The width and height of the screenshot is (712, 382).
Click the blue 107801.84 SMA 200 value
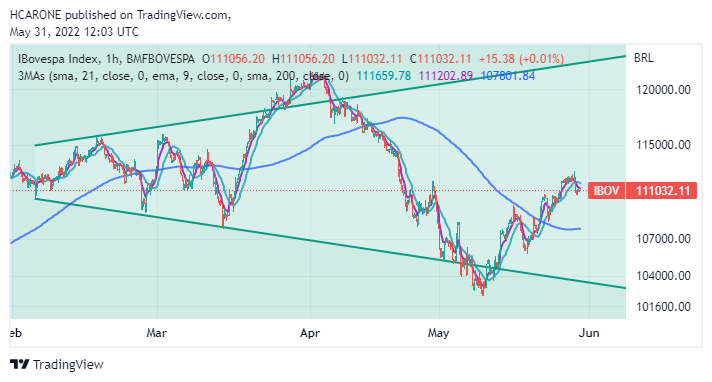pos(508,76)
